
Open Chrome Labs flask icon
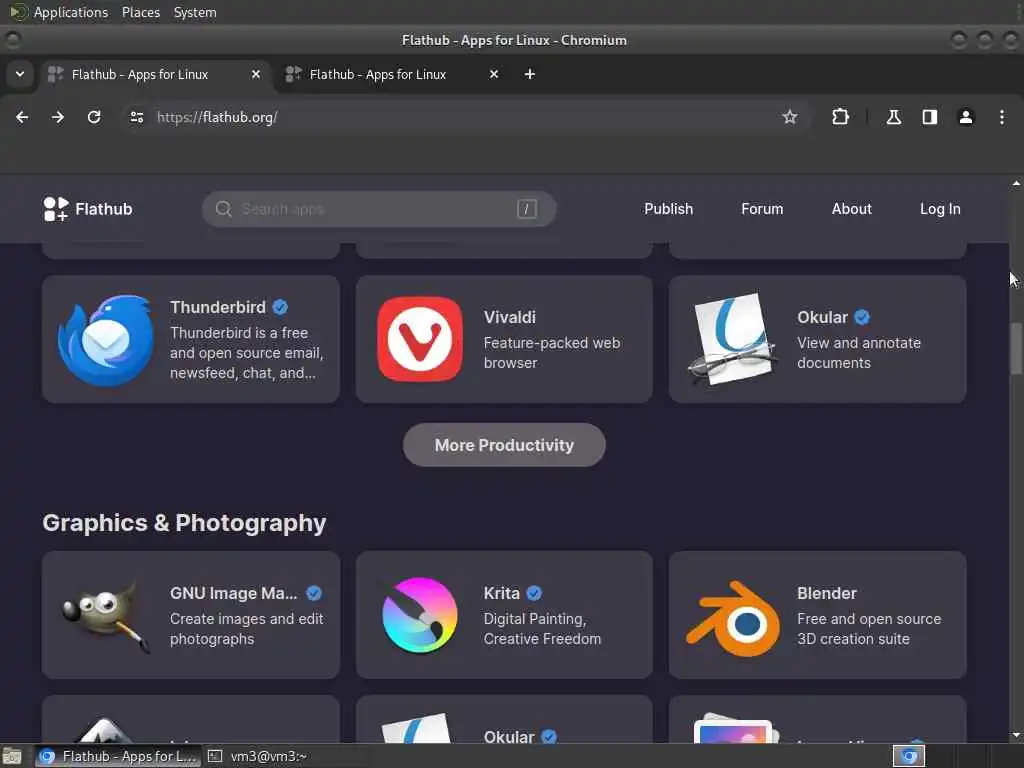(x=893, y=117)
